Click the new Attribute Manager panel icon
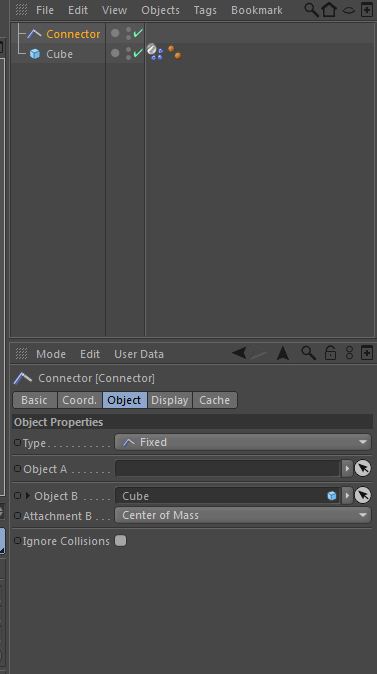 367,353
